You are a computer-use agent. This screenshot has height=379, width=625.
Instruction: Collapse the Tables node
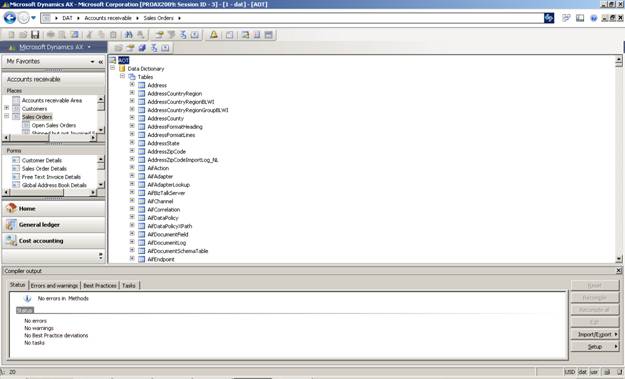pos(122,76)
